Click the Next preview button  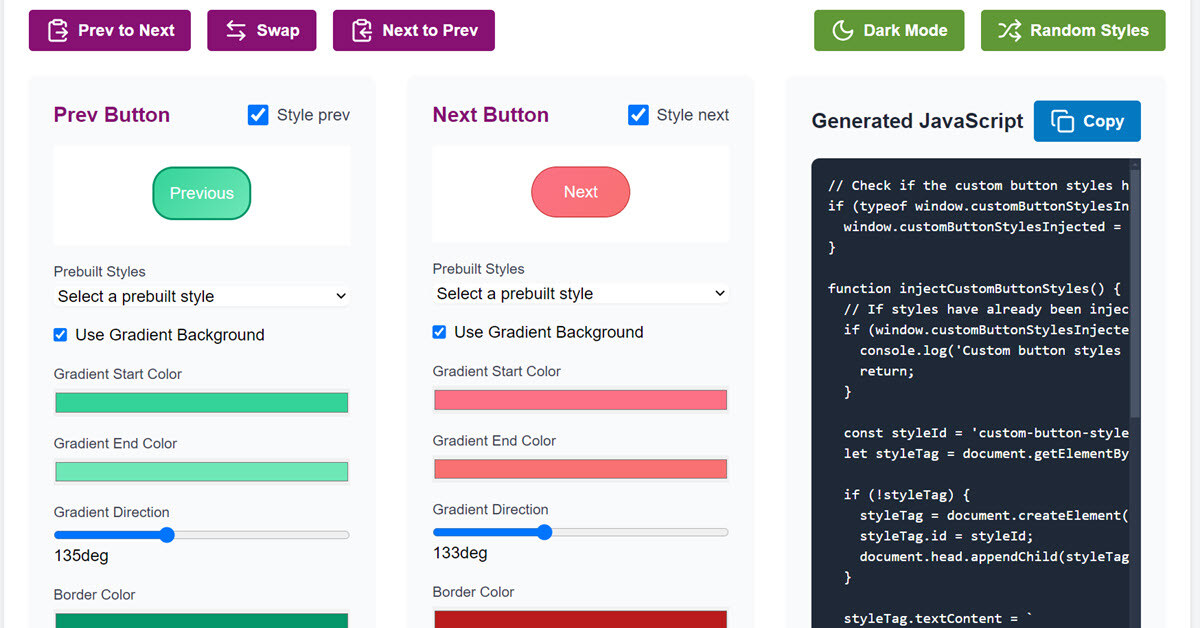(x=580, y=191)
